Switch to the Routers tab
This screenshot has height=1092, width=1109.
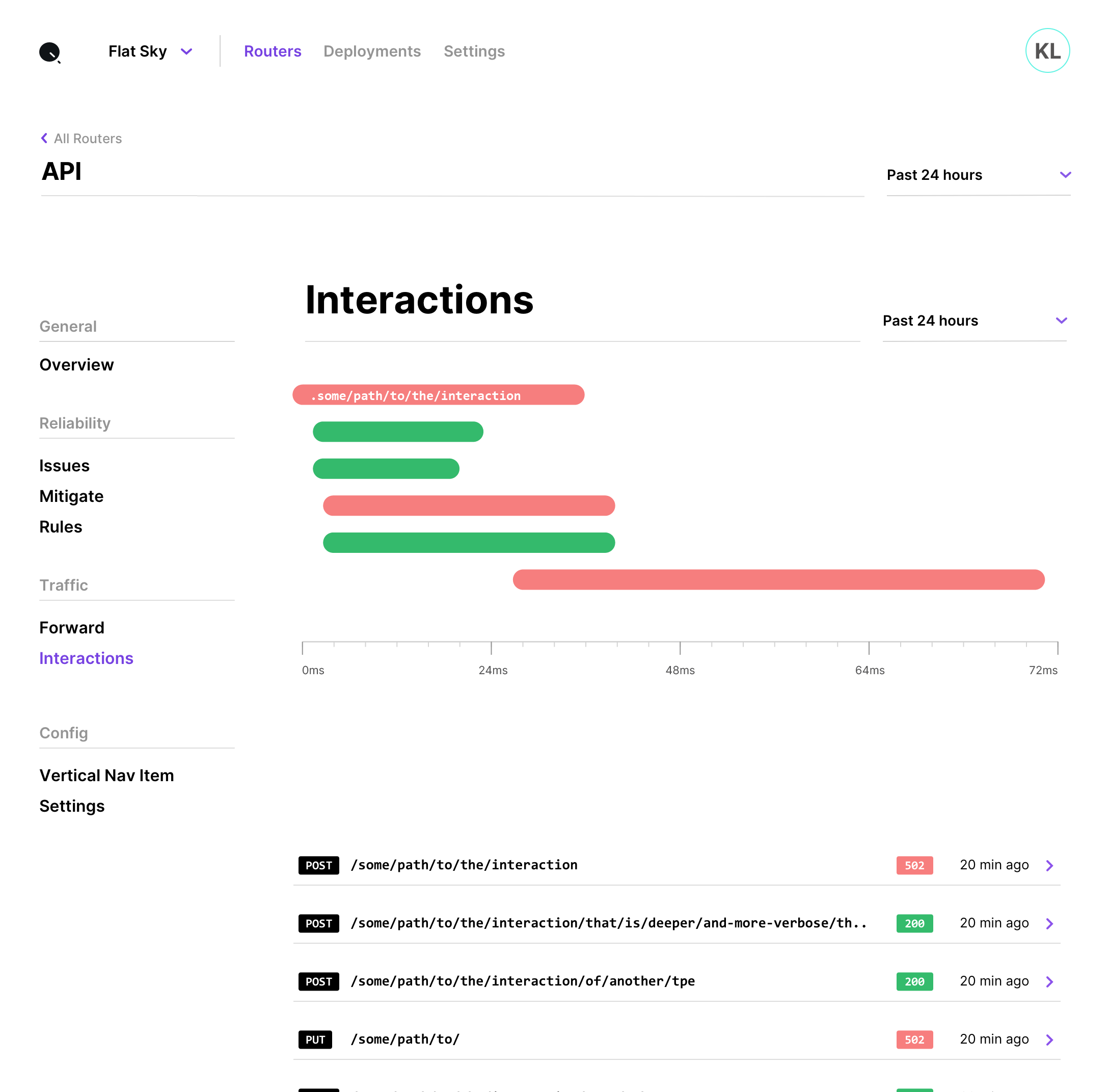(273, 51)
